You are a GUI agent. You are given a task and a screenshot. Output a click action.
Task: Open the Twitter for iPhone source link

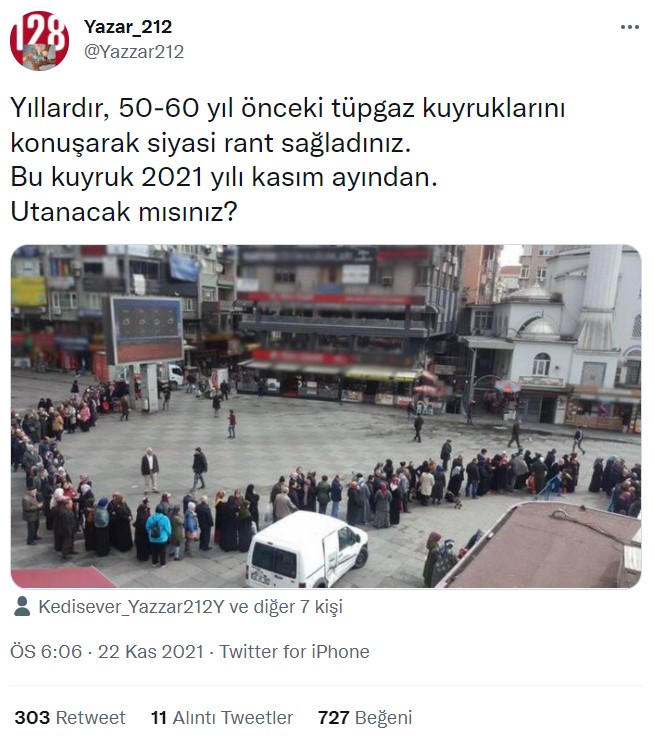point(294,652)
